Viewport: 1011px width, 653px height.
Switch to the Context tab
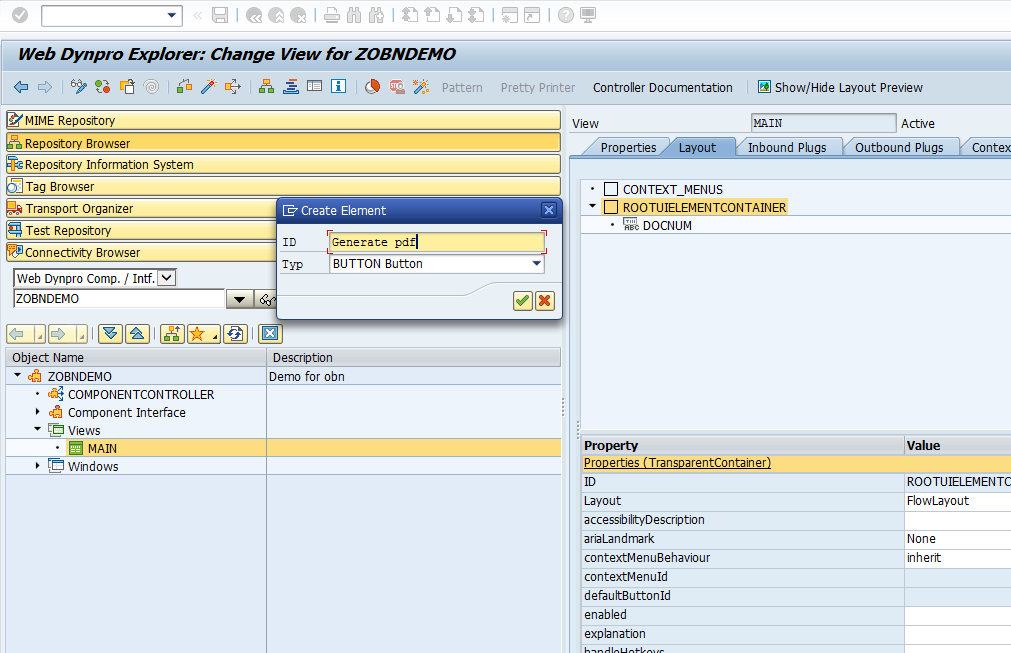click(x=990, y=148)
